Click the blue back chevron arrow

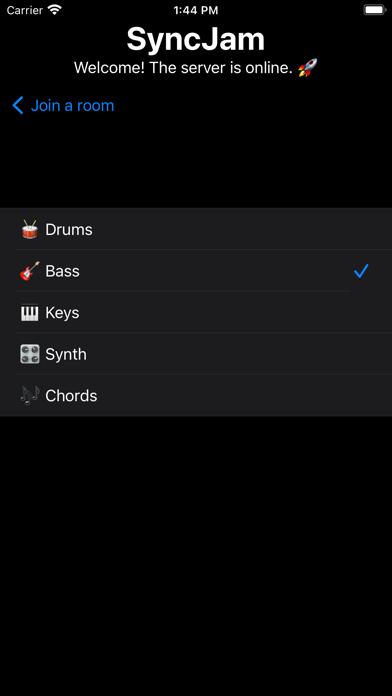coord(18,106)
